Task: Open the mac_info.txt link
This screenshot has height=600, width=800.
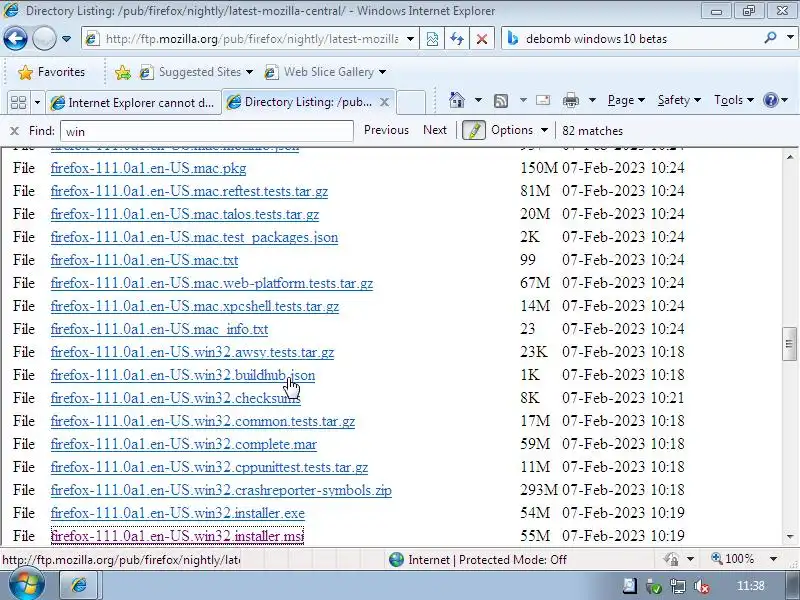Action: pyautogui.click(x=159, y=329)
